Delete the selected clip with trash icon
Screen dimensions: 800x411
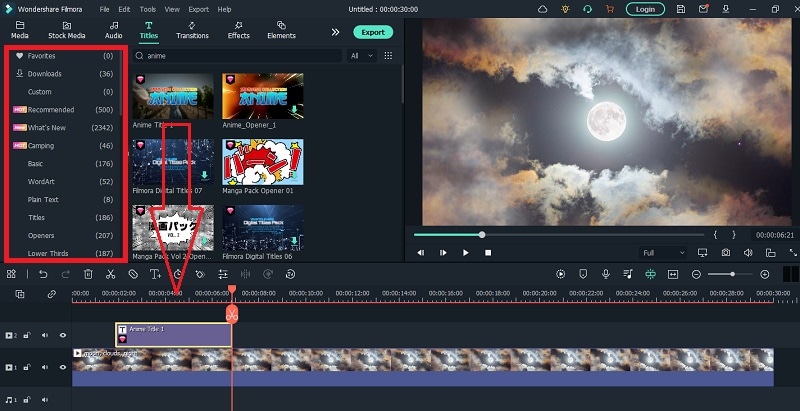[x=88, y=274]
